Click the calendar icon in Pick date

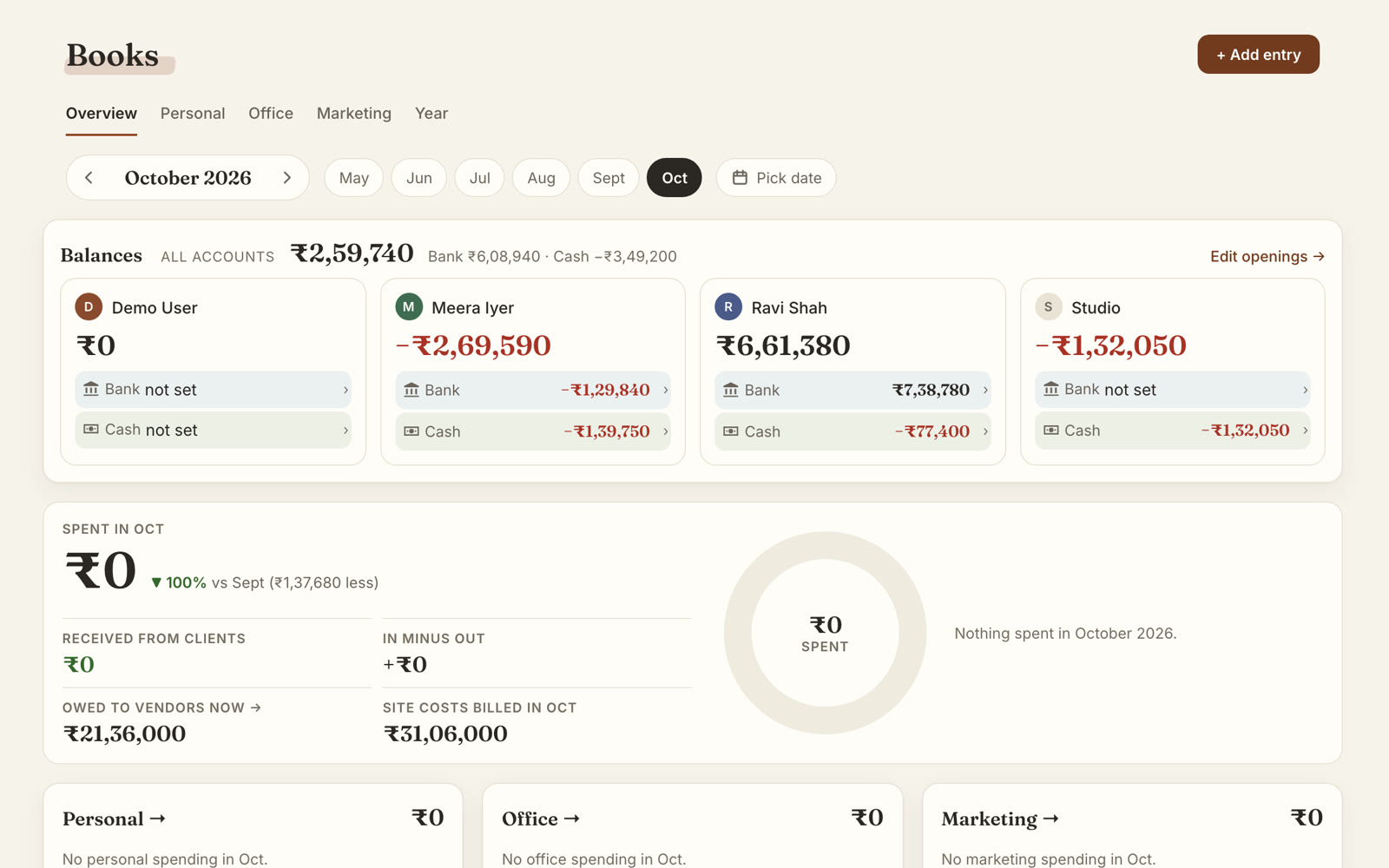click(740, 178)
